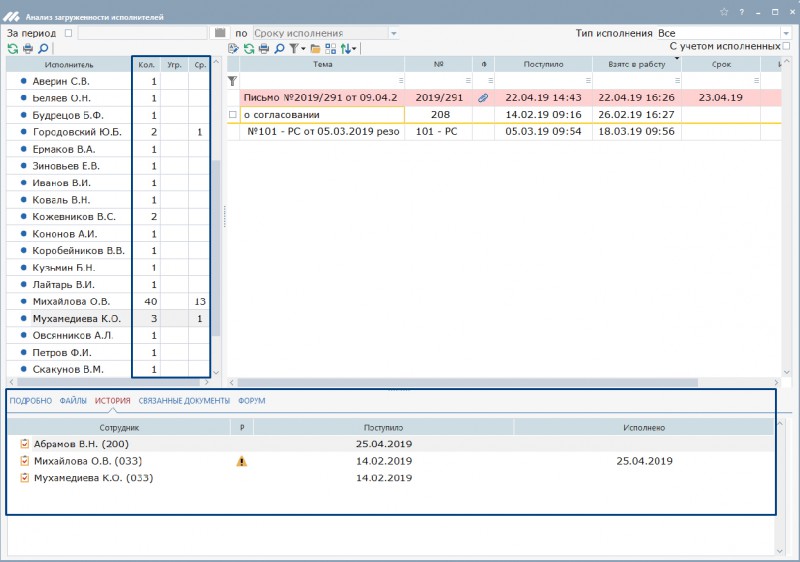Image resolution: width=800 pixels, height=562 pixels.
Task: Open the СВЯЗАННЫЕ ДОКУМЕНТЫ tab
Action: 184,401
